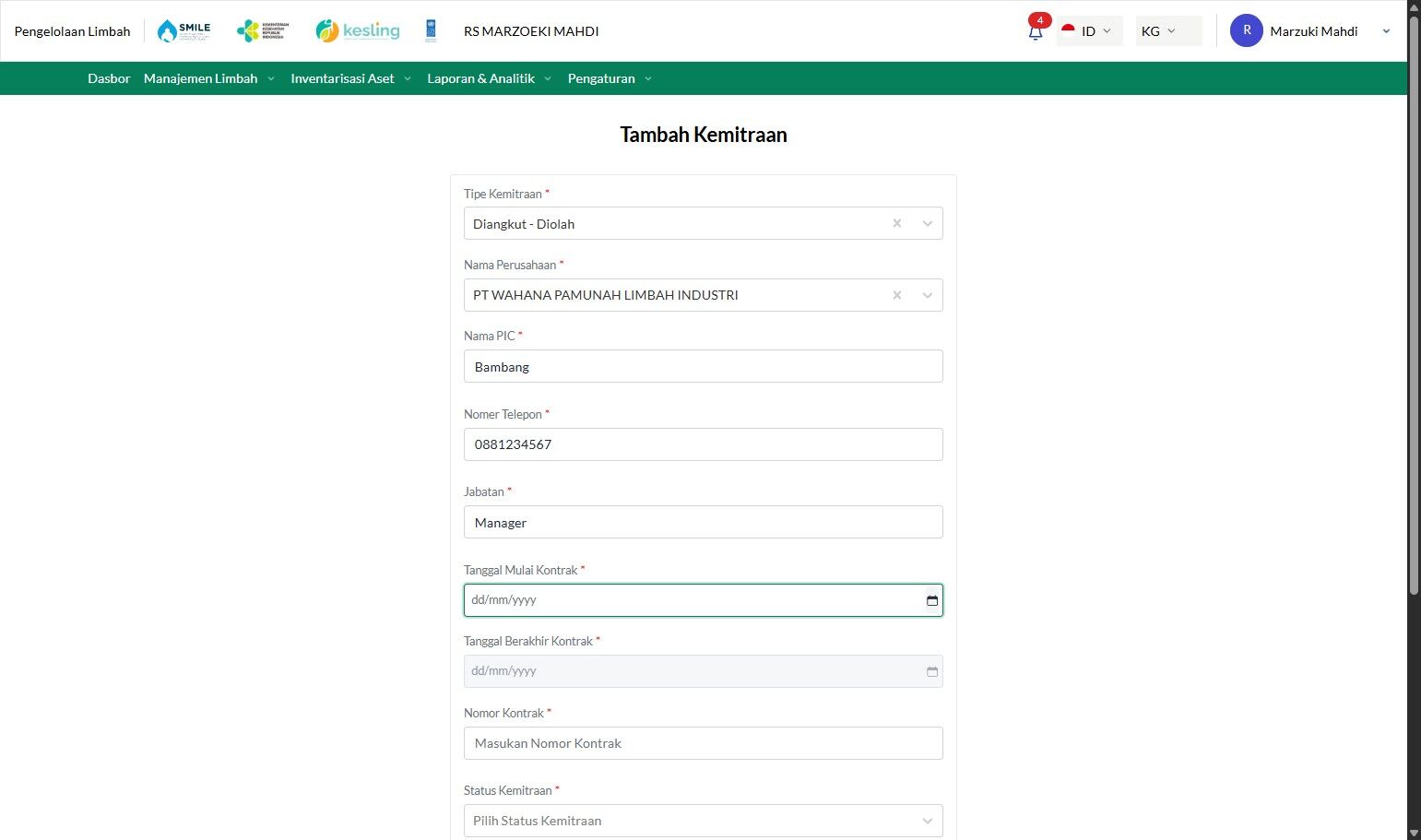This screenshot has width=1421, height=840.
Task: Expand the Tipe Kemitraan dropdown
Action: [928, 224]
